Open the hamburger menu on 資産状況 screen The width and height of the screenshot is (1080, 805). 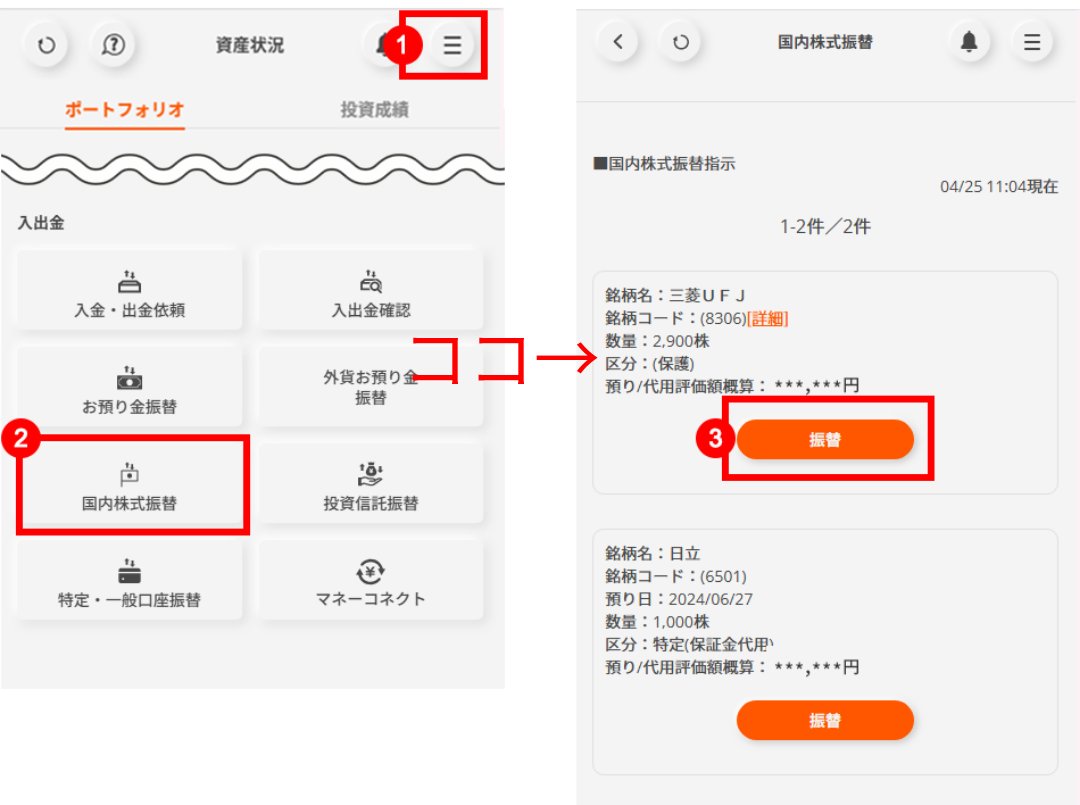click(452, 45)
